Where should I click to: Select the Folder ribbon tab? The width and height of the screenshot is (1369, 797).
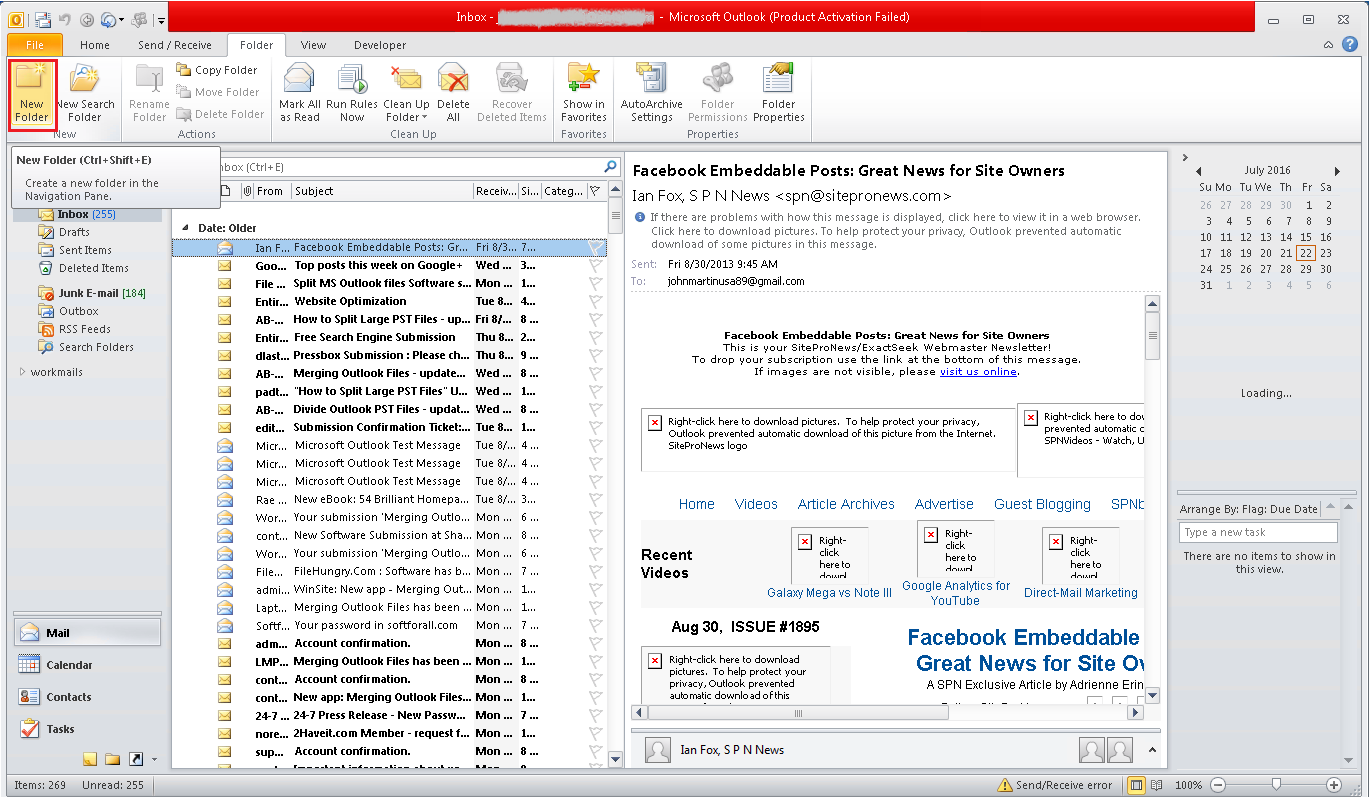click(x=257, y=45)
